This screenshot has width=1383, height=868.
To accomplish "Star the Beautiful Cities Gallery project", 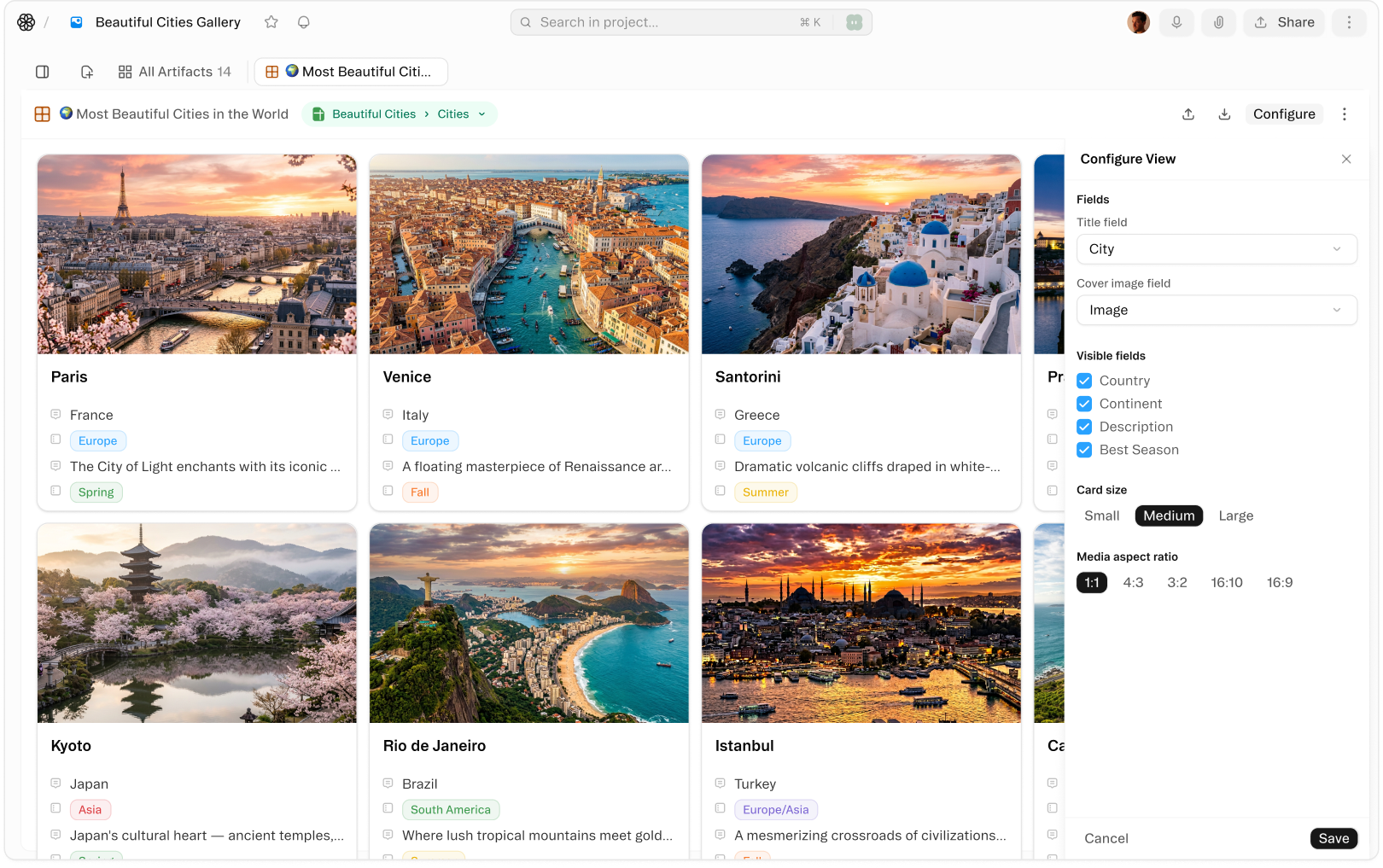I will [271, 22].
